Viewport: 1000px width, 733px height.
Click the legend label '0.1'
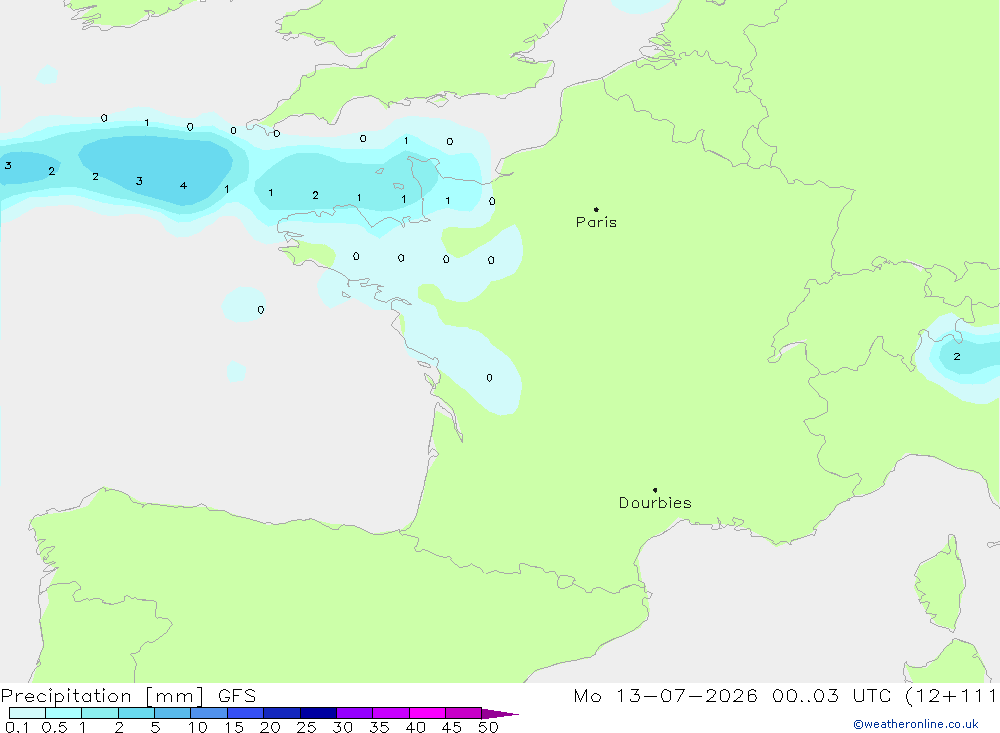click(x=17, y=727)
